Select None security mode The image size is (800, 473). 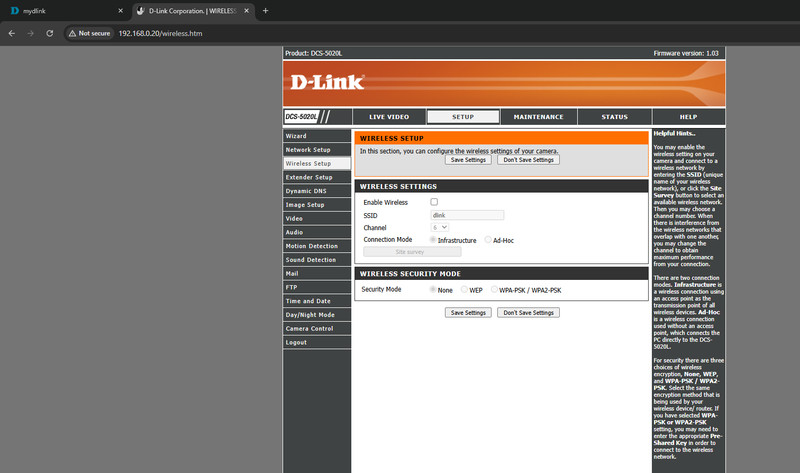pos(433,290)
